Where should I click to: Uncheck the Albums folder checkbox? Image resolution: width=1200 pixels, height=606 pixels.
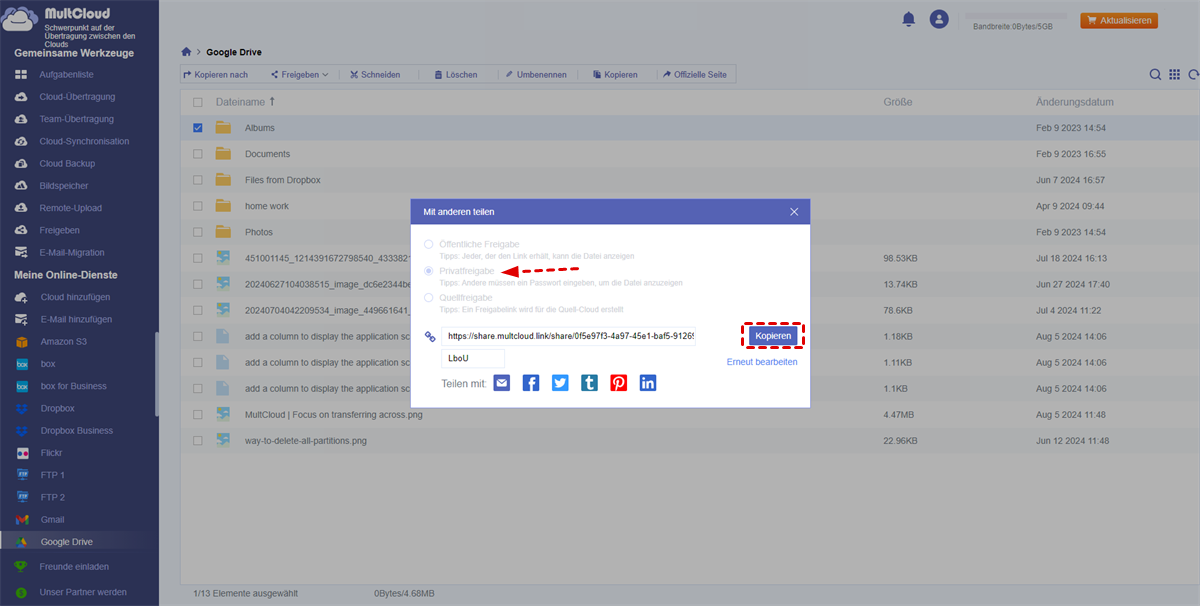click(197, 128)
